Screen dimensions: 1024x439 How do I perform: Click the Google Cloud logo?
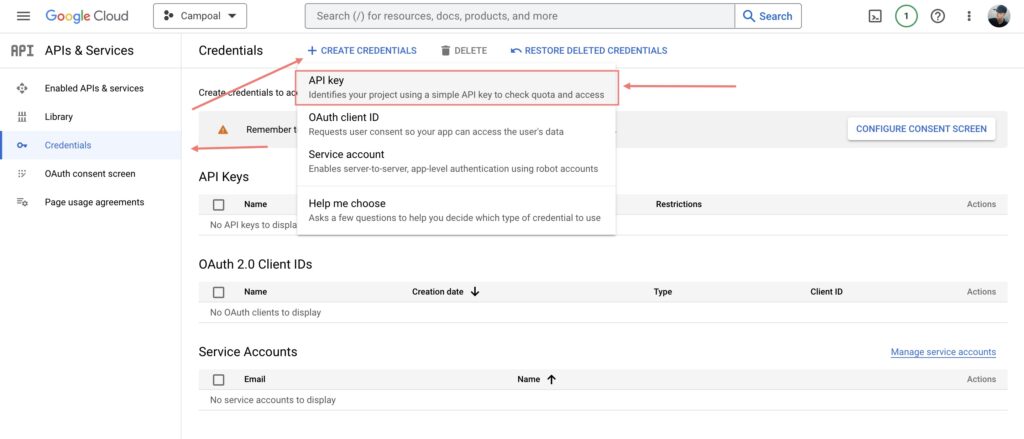click(87, 16)
